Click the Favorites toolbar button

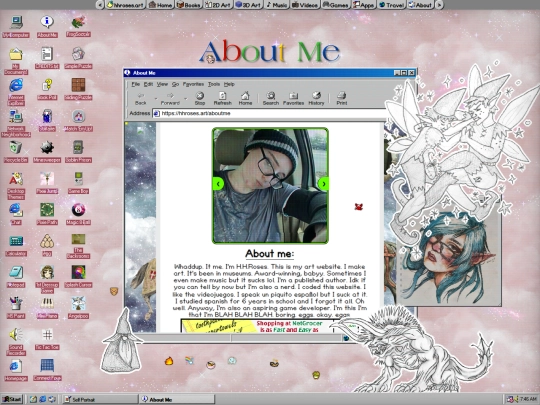[293, 98]
